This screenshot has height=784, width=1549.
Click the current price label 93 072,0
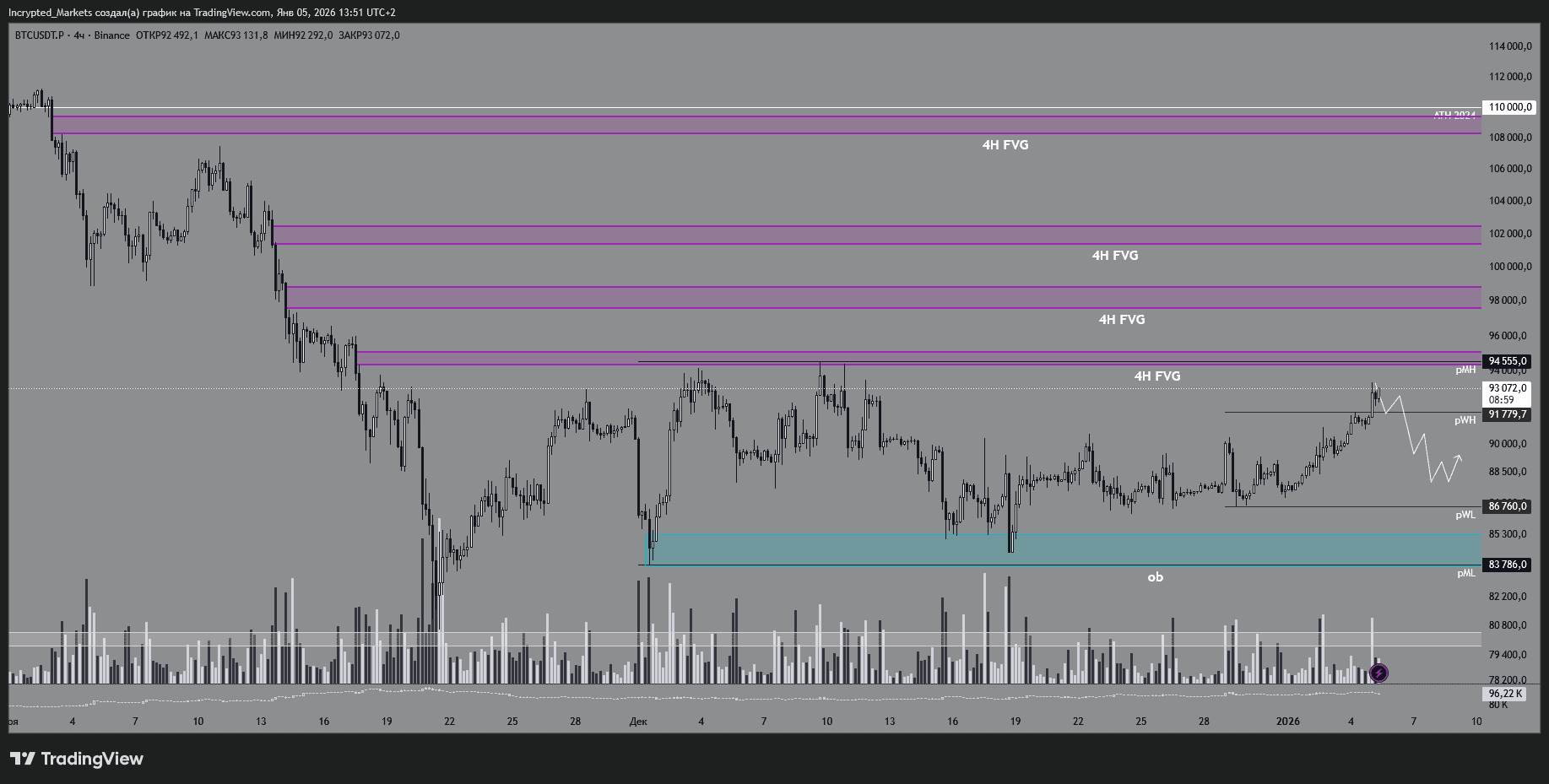1508,389
